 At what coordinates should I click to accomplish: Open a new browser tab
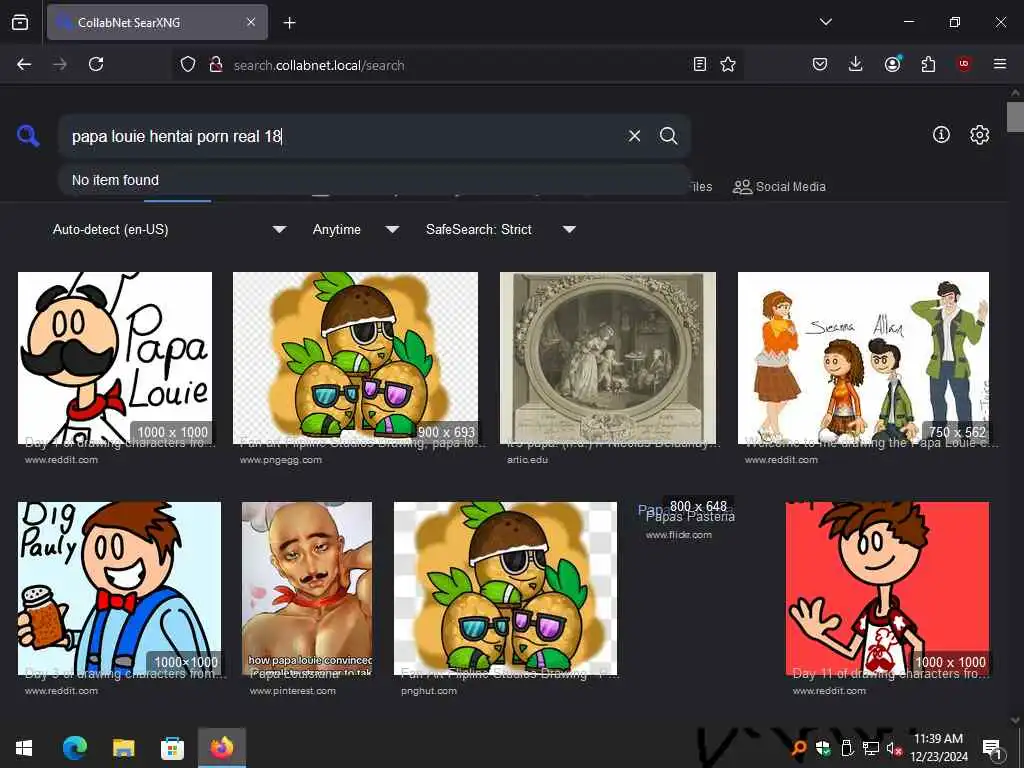(289, 23)
